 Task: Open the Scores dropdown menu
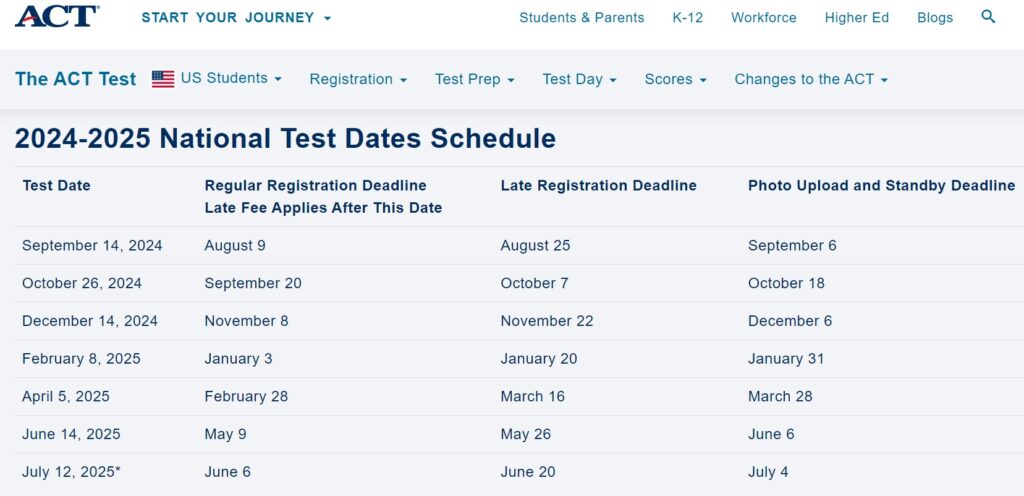click(x=675, y=79)
